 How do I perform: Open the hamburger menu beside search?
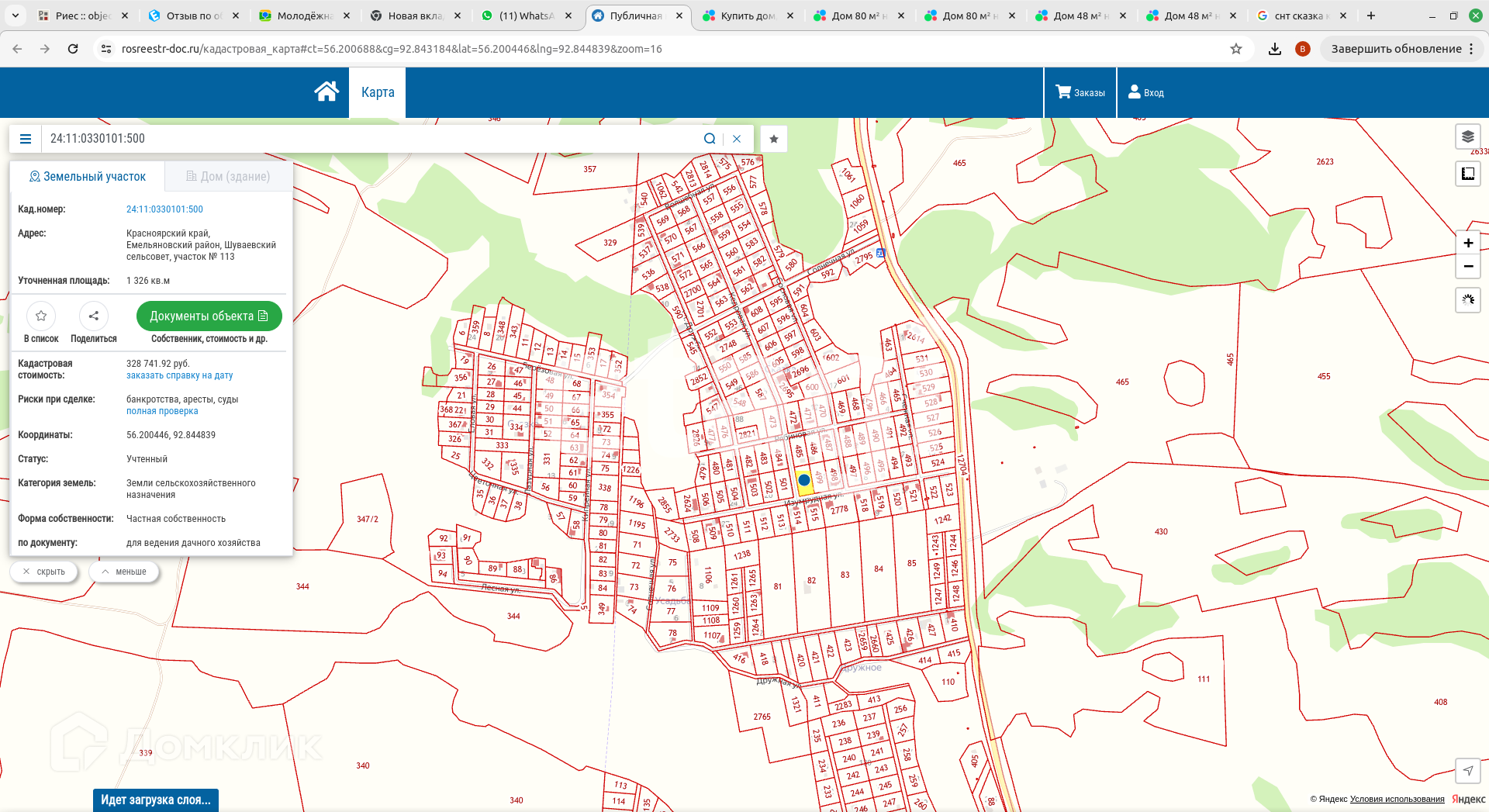26,139
